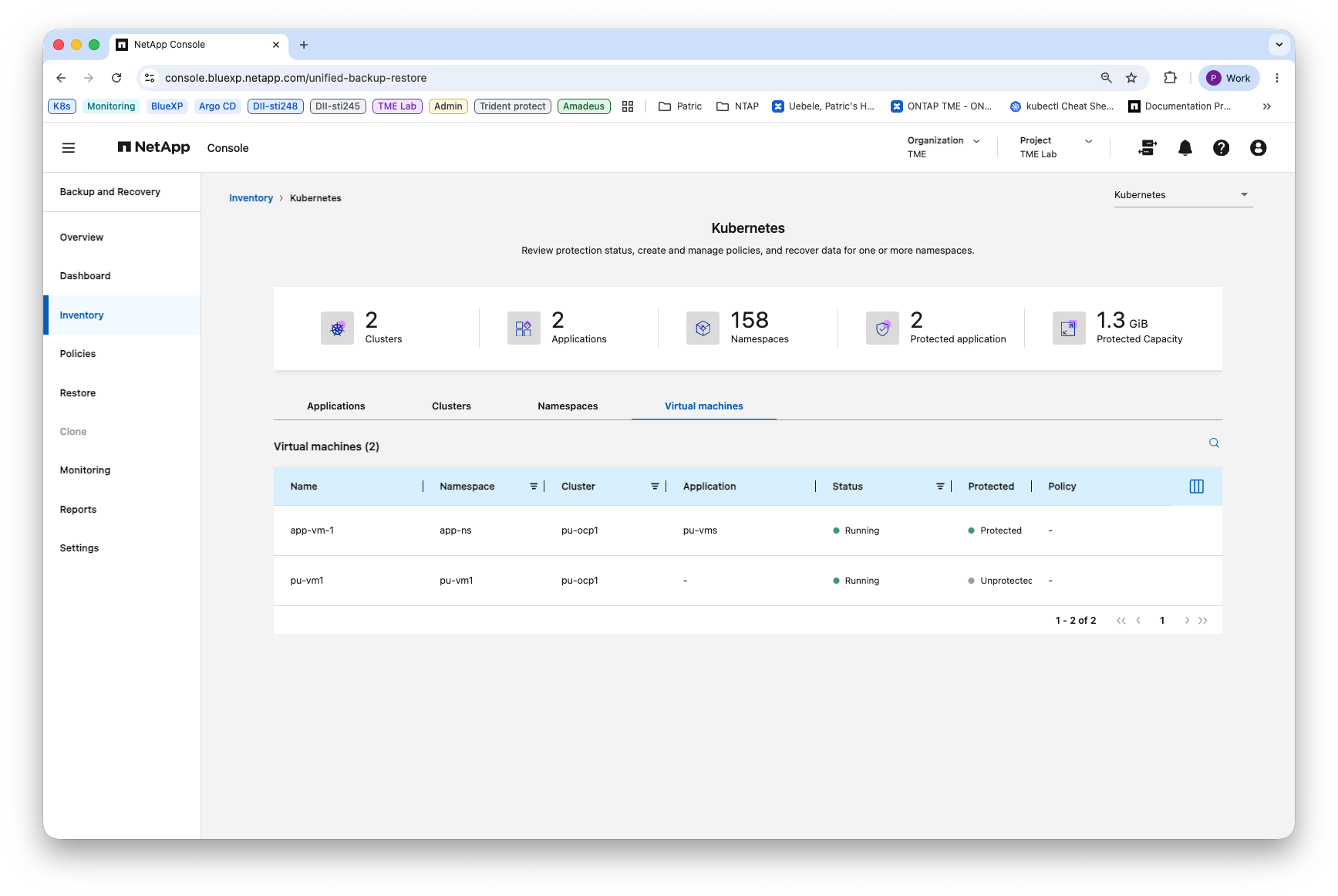Viewport: 1338px width, 896px height.
Task: Open the TME Lab bookmark group
Action: pyautogui.click(x=397, y=106)
